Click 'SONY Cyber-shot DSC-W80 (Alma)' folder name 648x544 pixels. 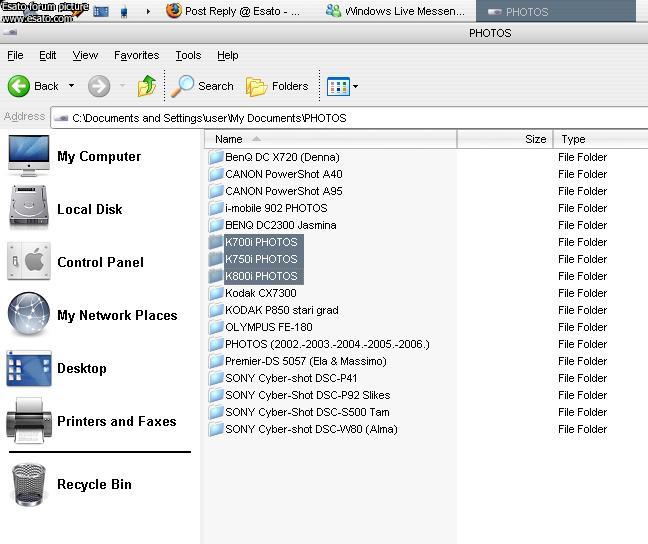(311, 429)
